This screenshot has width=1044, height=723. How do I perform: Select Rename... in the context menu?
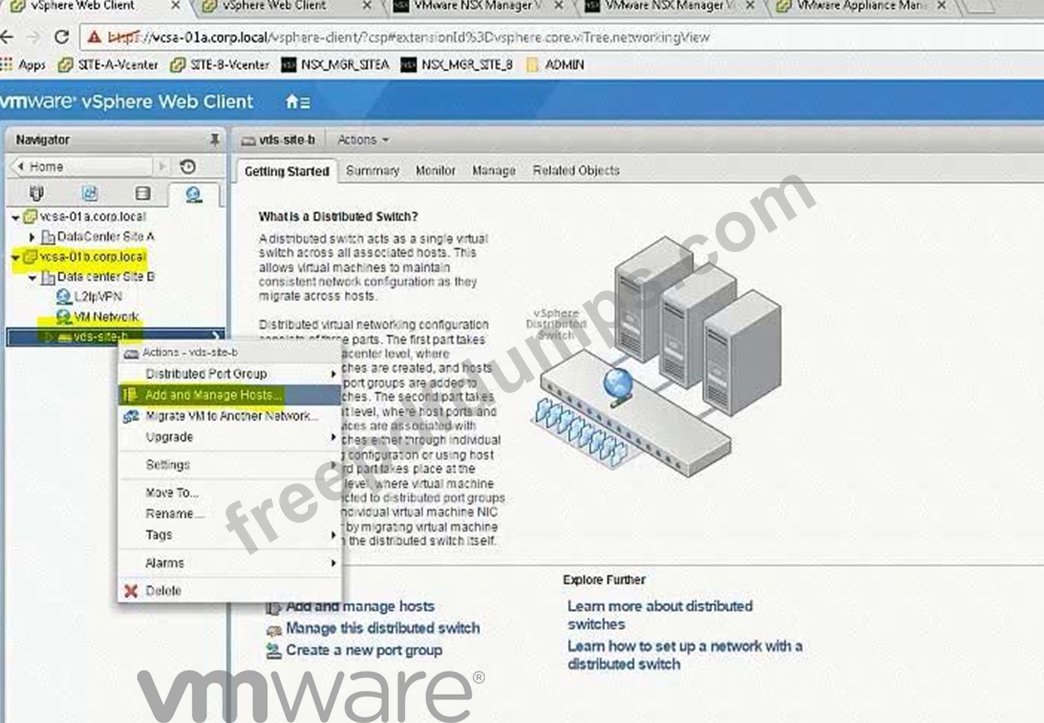230,513
